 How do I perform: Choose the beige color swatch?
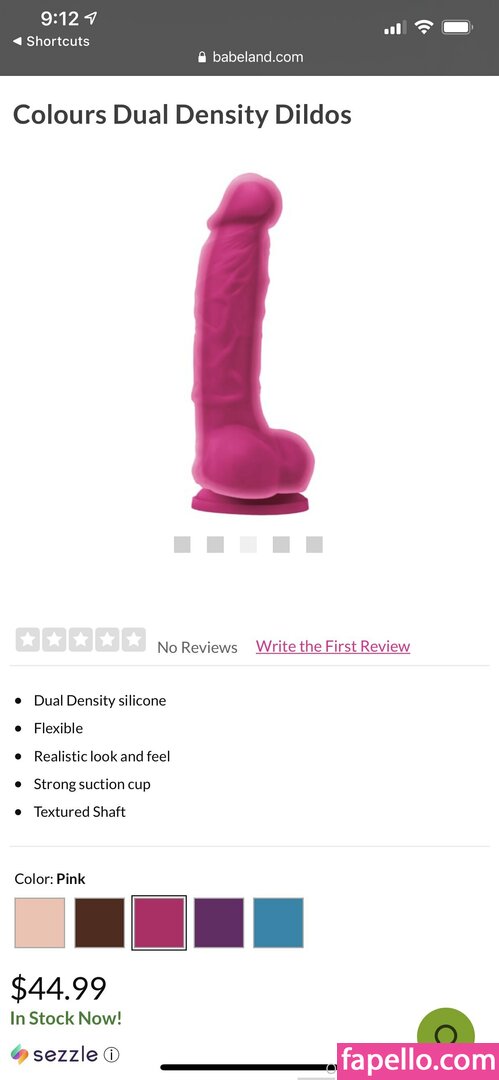(39, 922)
